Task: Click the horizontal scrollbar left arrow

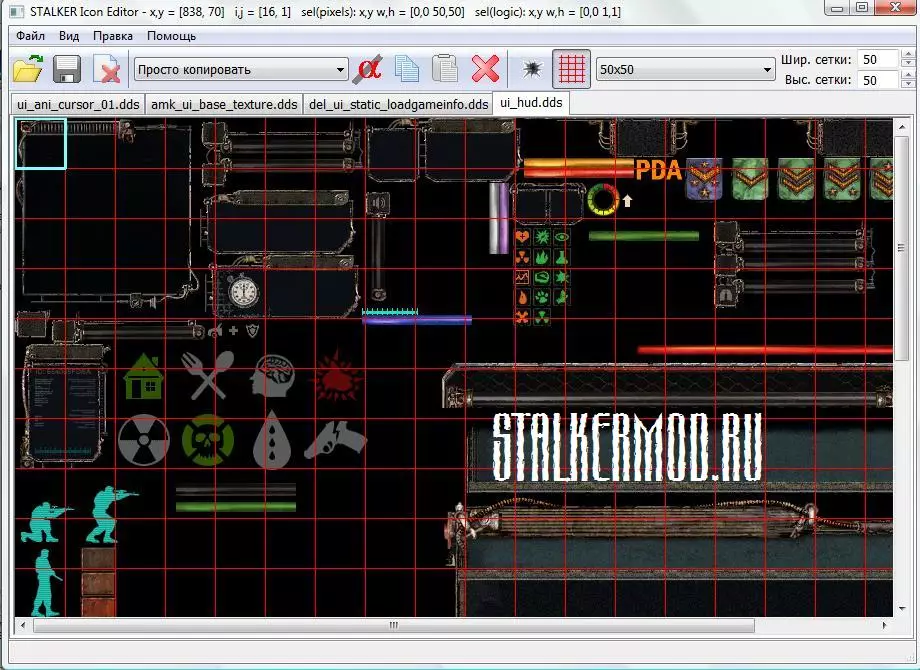Action: click(23, 625)
